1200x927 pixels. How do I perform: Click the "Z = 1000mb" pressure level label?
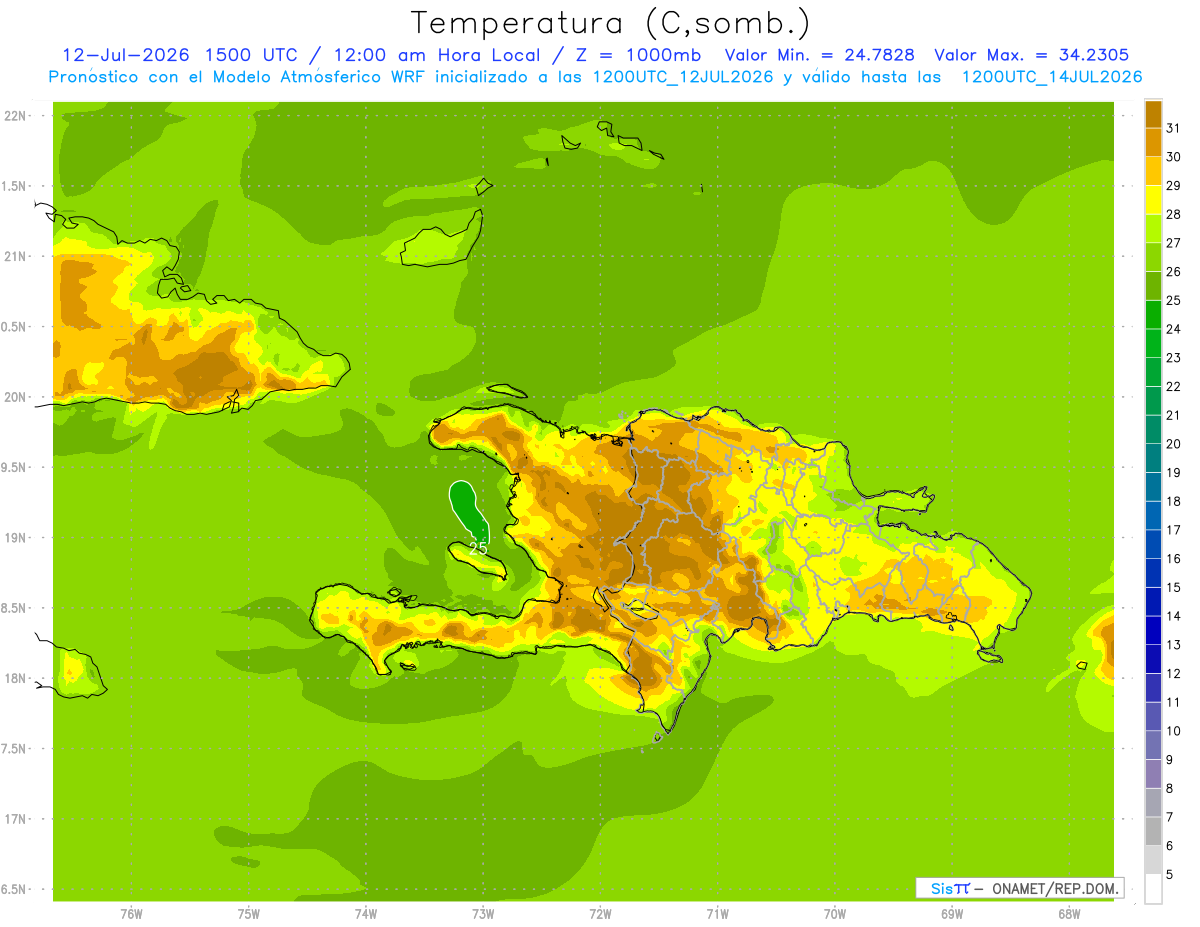[x=637, y=55]
